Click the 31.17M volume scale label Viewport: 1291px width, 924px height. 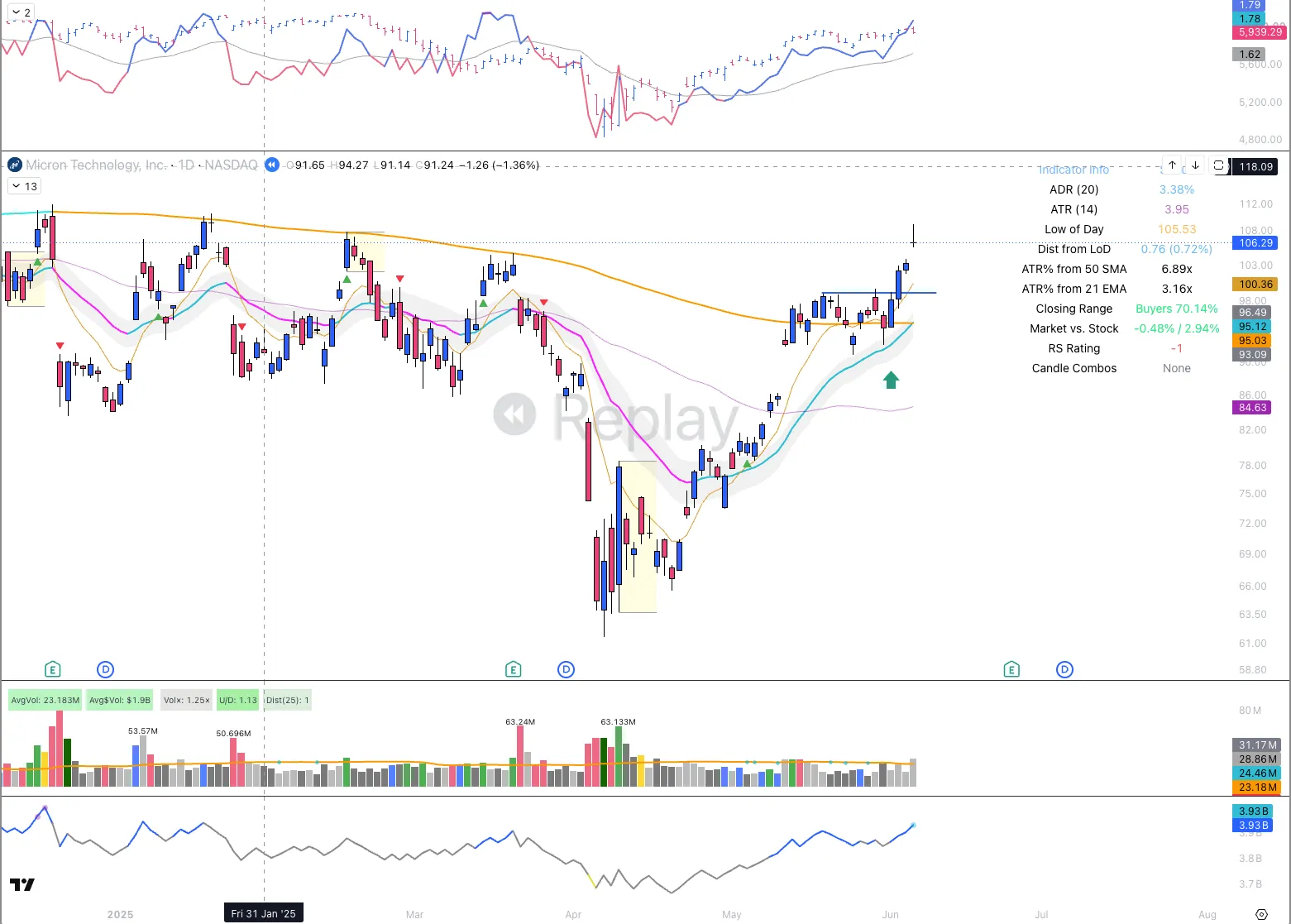point(1257,744)
